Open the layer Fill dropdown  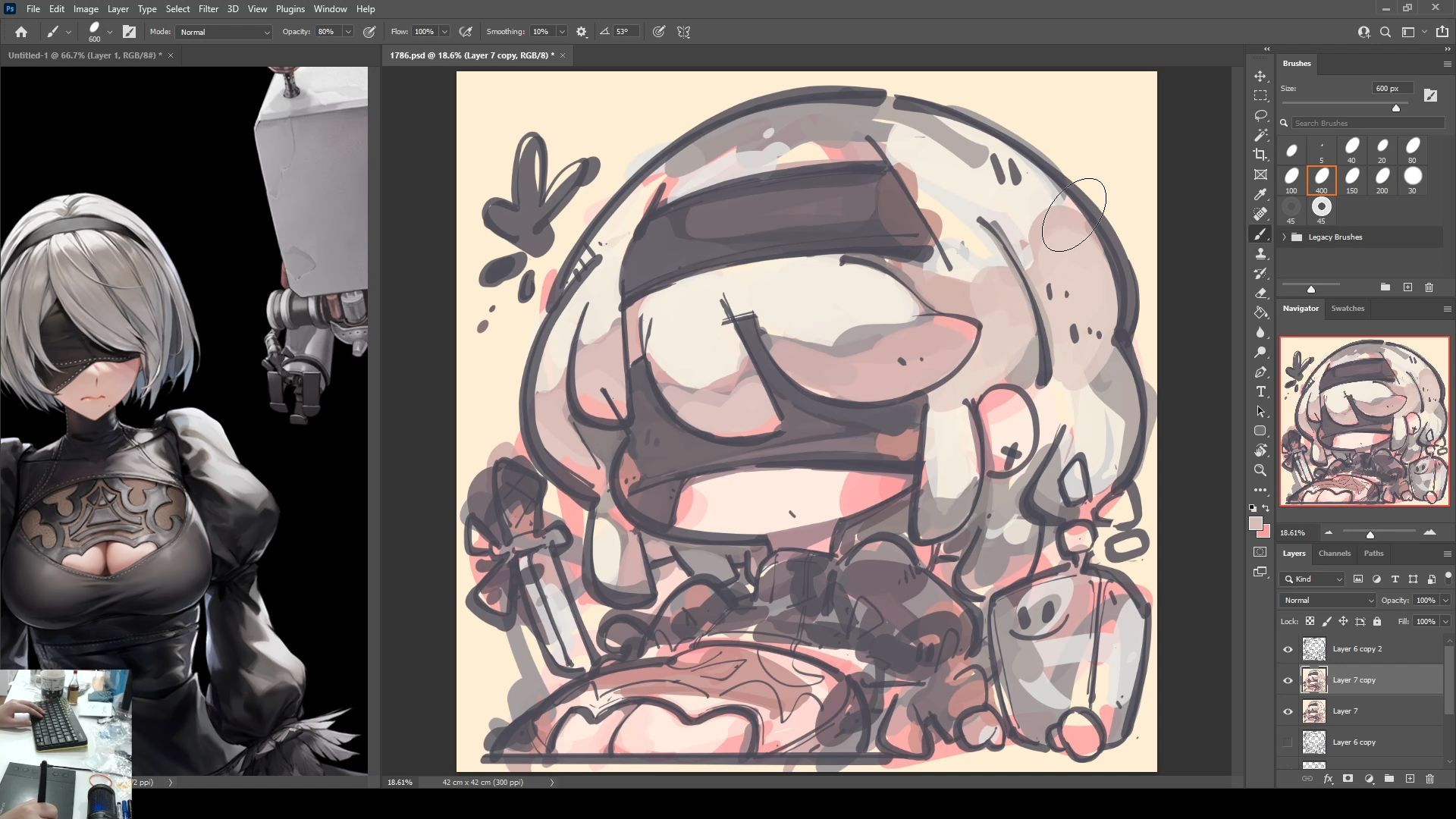pyautogui.click(x=1445, y=621)
